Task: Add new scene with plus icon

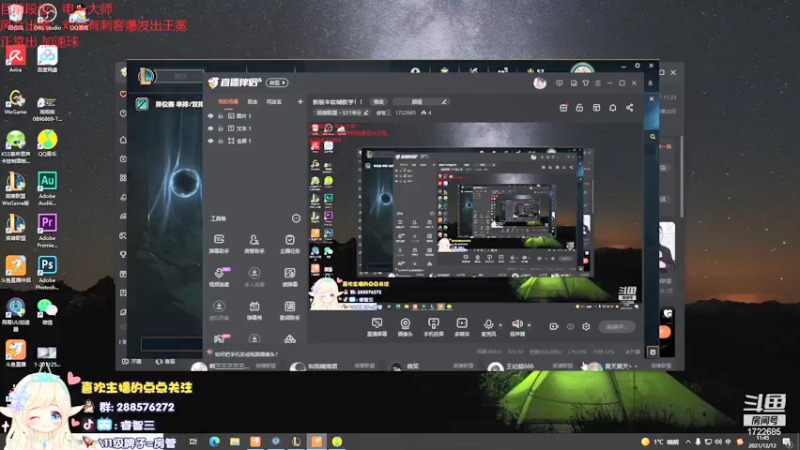Action: [x=300, y=102]
